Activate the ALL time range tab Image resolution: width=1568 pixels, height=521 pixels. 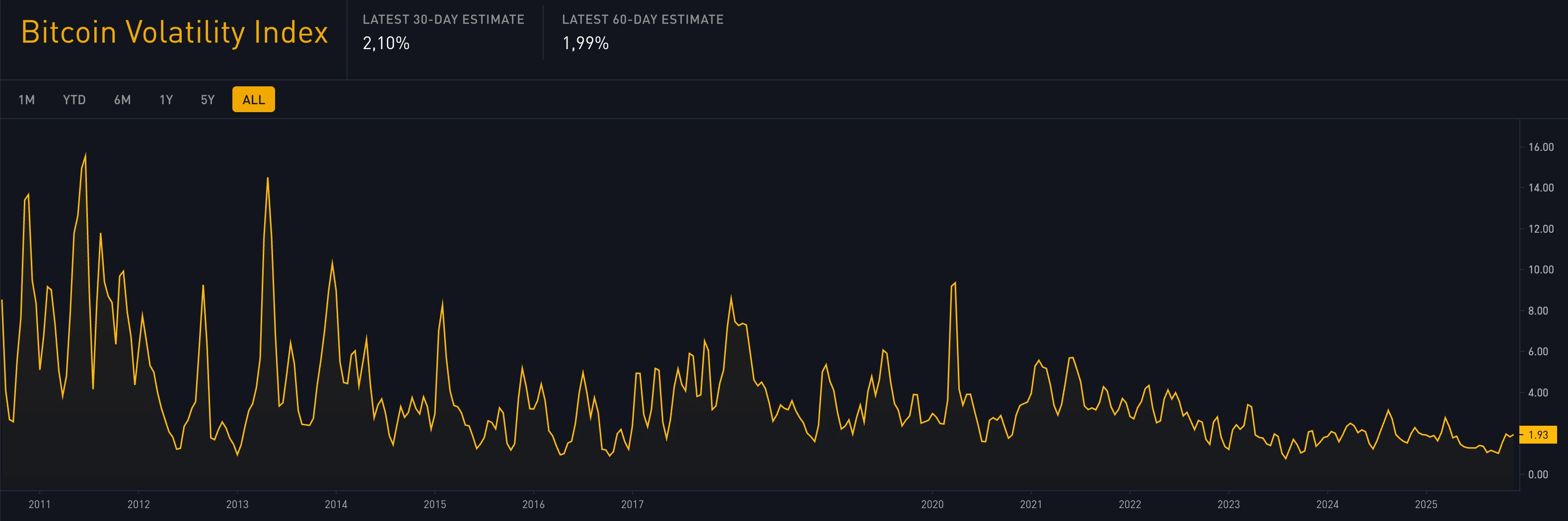point(254,99)
